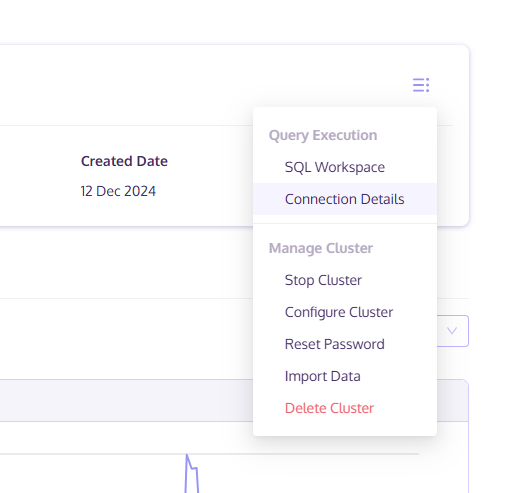Click the Query Execution section header
This screenshot has width=520, height=493.
pyautogui.click(x=323, y=135)
